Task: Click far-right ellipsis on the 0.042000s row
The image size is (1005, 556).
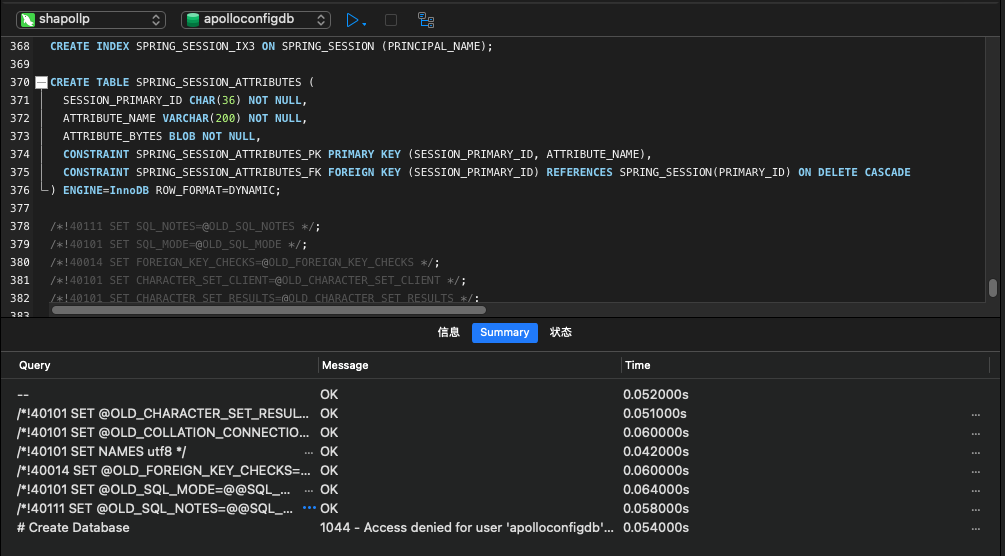Action: pyautogui.click(x=976, y=453)
